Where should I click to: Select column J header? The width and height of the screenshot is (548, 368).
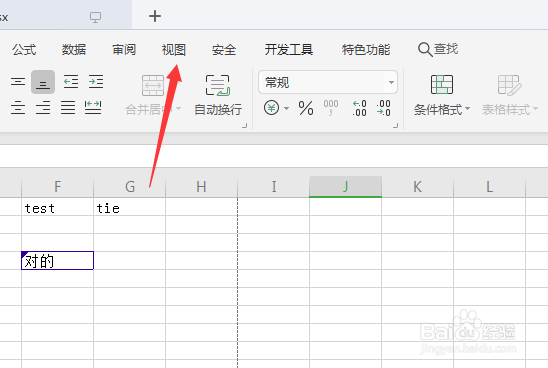pyautogui.click(x=345, y=187)
